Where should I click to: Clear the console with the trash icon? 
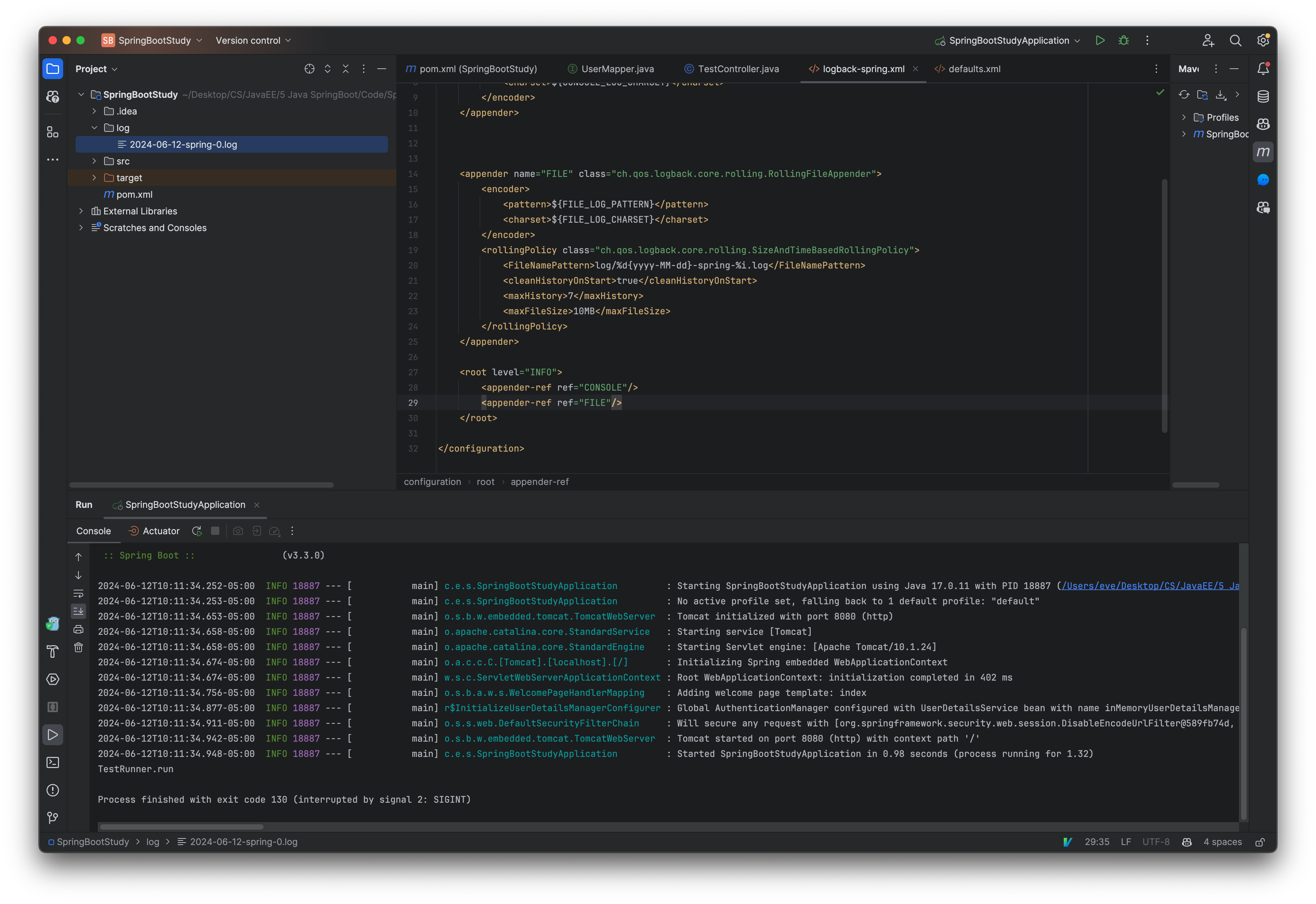point(78,647)
